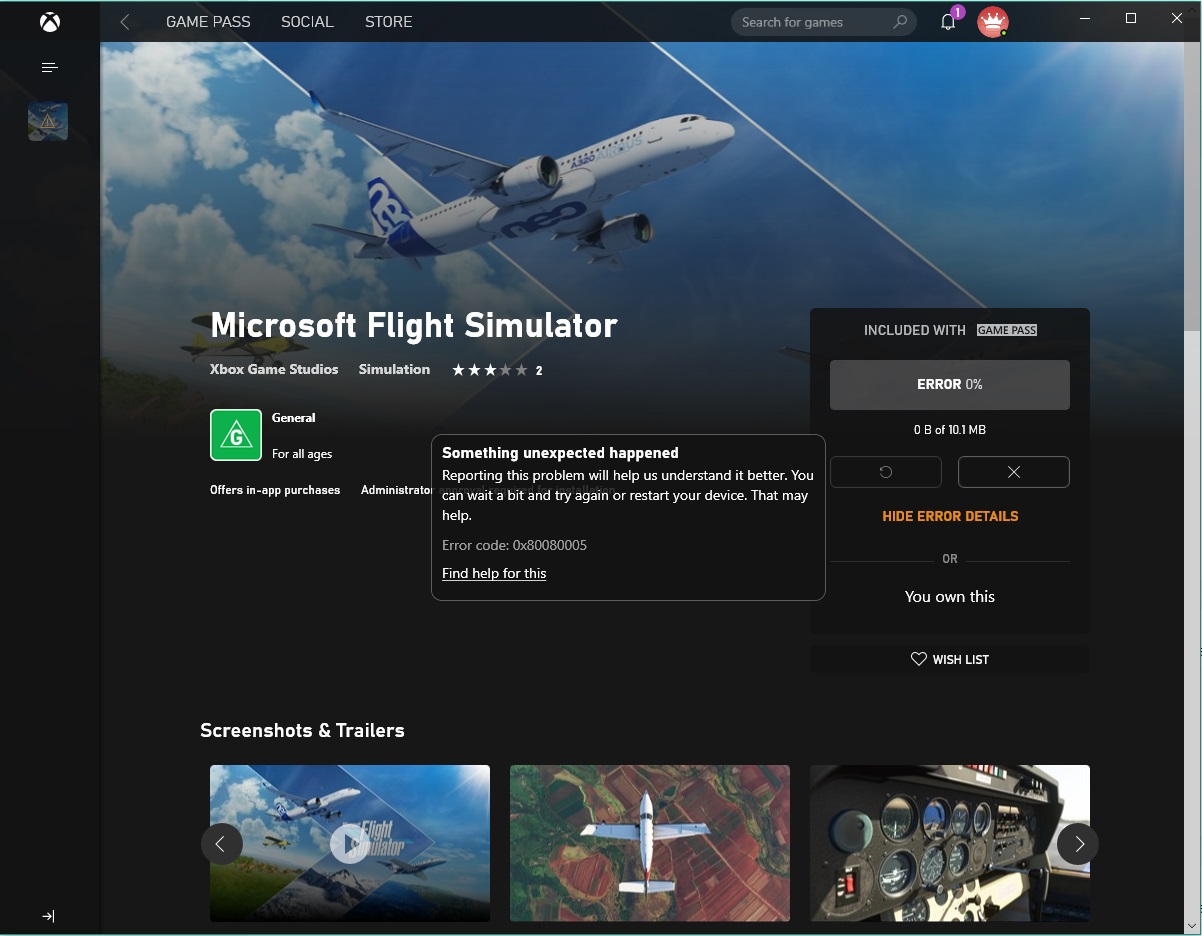Go back with the left arrow
The image size is (1202, 936).
(125, 21)
